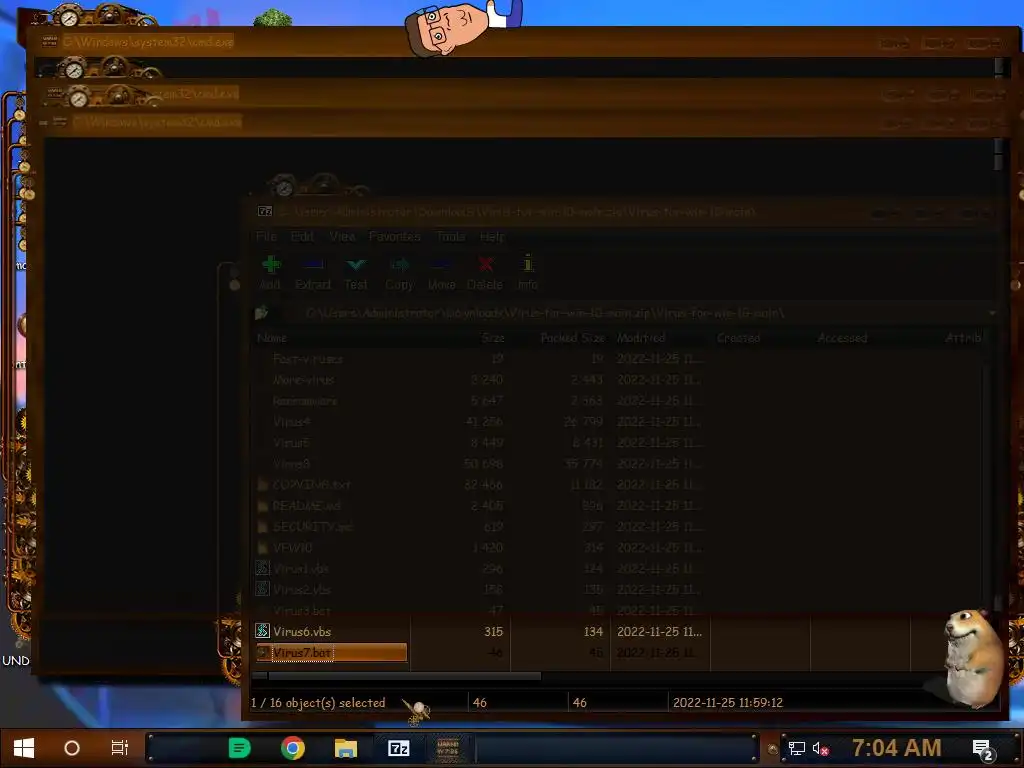Sort by the Accessed column header
This screenshot has height=768, width=1024.
pos(842,338)
